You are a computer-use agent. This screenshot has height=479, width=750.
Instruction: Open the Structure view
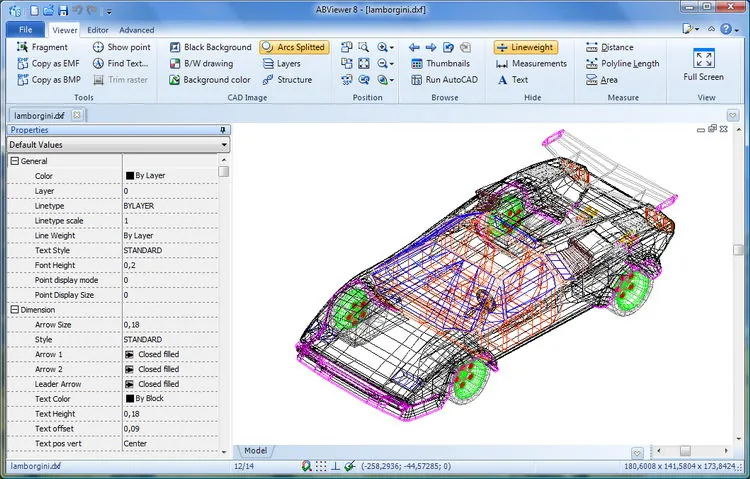pos(287,79)
